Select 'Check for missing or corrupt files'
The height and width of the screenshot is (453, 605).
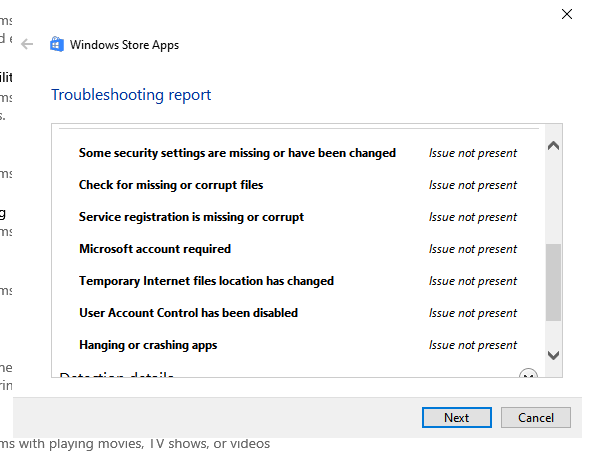point(171,185)
